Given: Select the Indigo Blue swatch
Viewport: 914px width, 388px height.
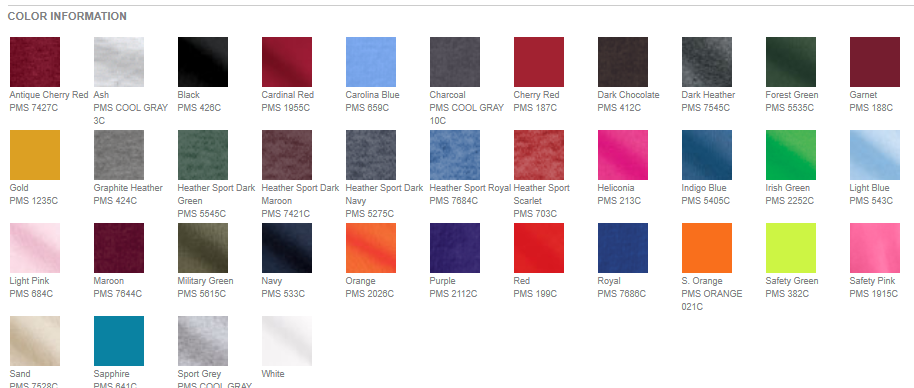Looking at the screenshot, I should [x=706, y=155].
